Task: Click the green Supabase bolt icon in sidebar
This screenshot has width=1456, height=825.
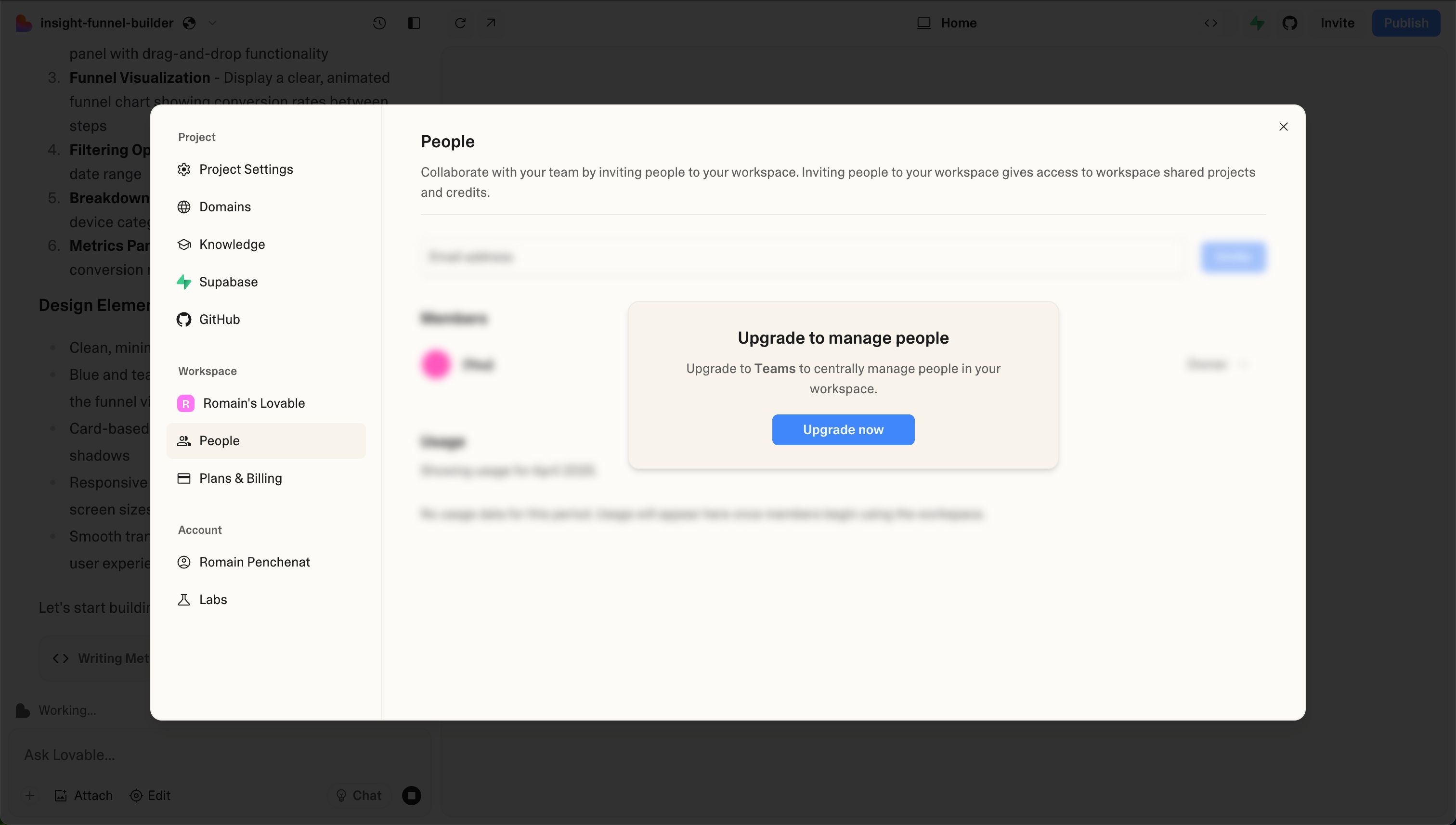Action: click(x=183, y=282)
